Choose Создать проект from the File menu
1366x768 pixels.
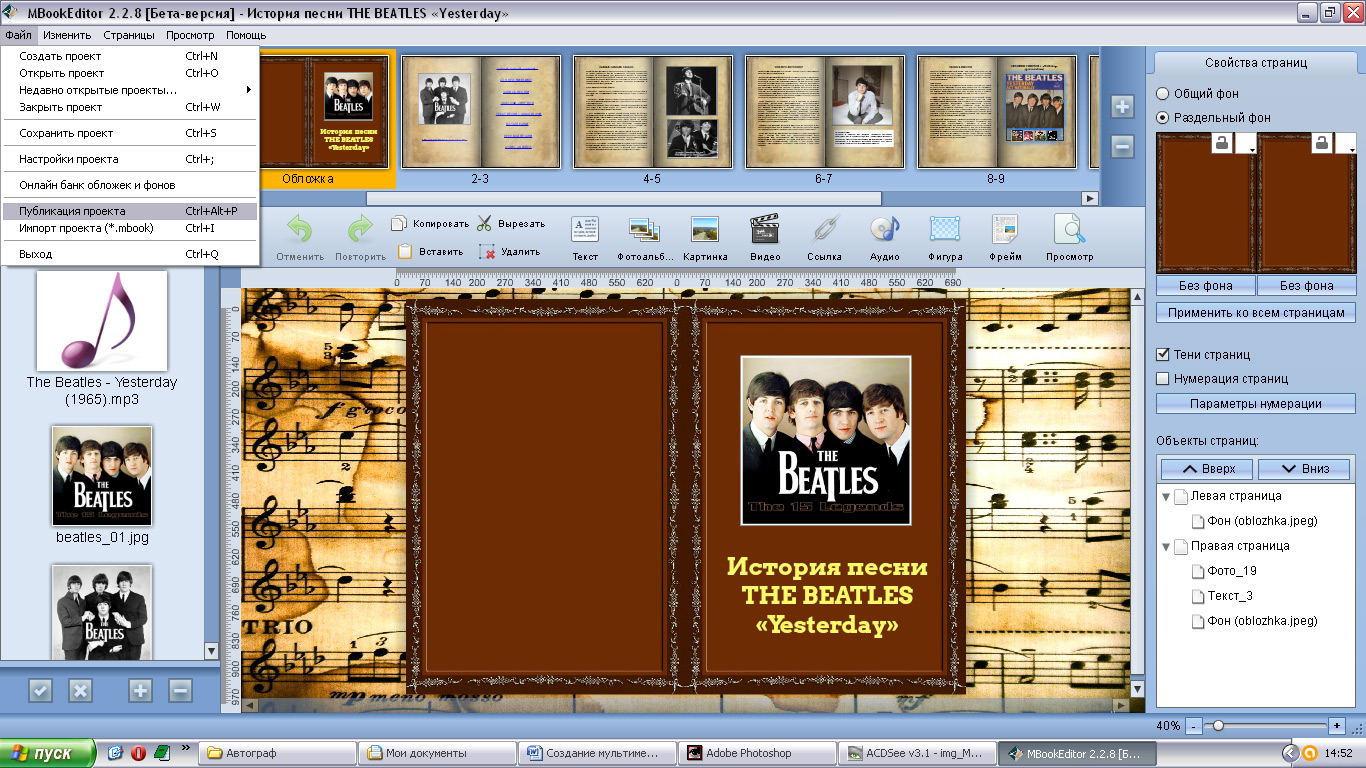pos(130,56)
